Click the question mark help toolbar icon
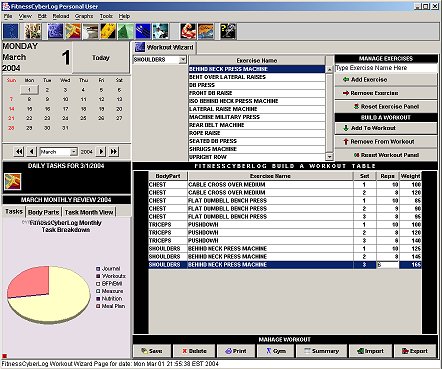The height and width of the screenshot is (369, 442). click(x=228, y=32)
